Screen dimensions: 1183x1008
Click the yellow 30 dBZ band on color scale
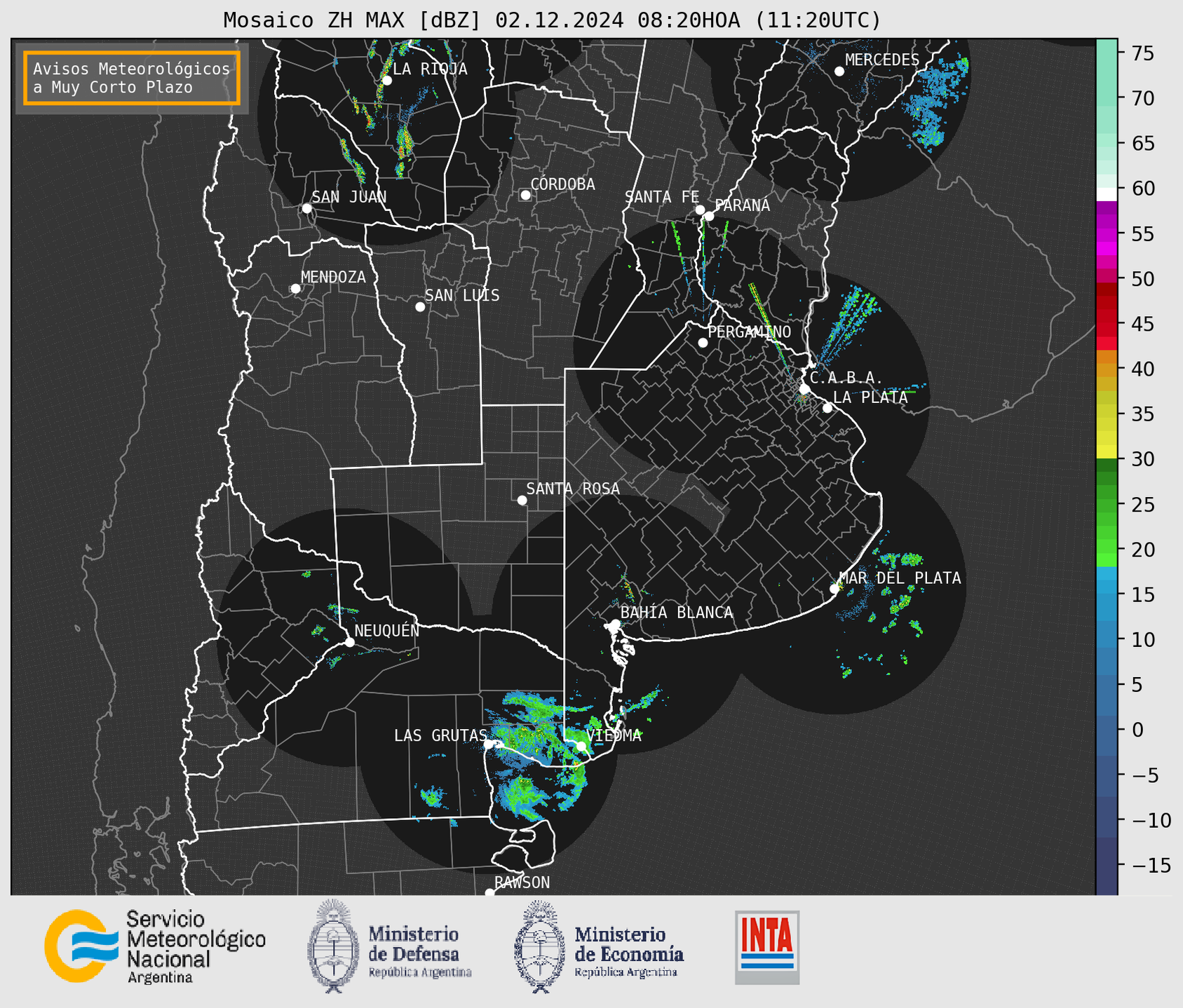click(x=1107, y=452)
